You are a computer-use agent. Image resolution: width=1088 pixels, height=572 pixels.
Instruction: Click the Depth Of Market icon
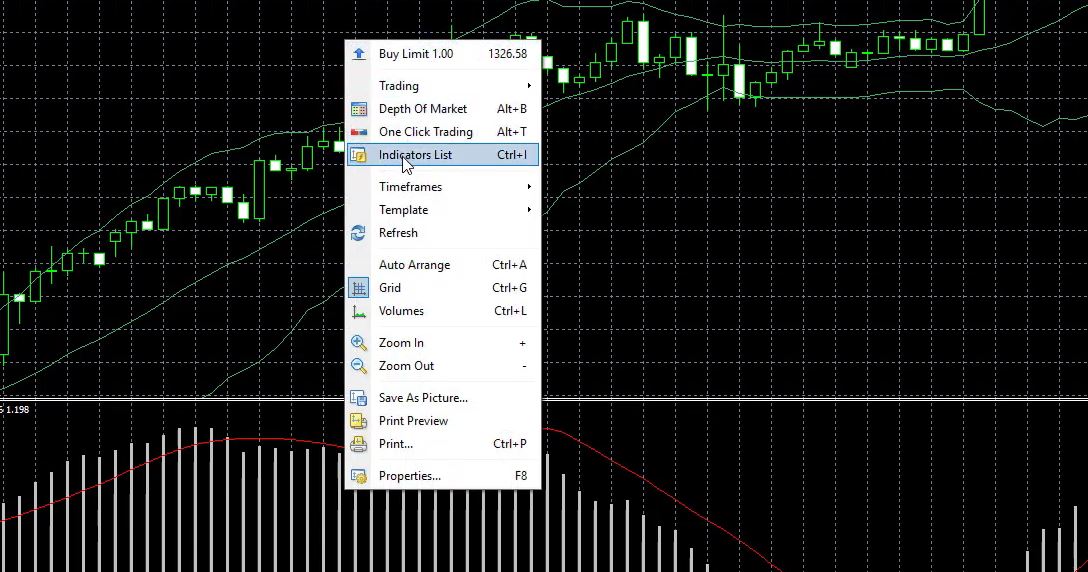point(359,109)
